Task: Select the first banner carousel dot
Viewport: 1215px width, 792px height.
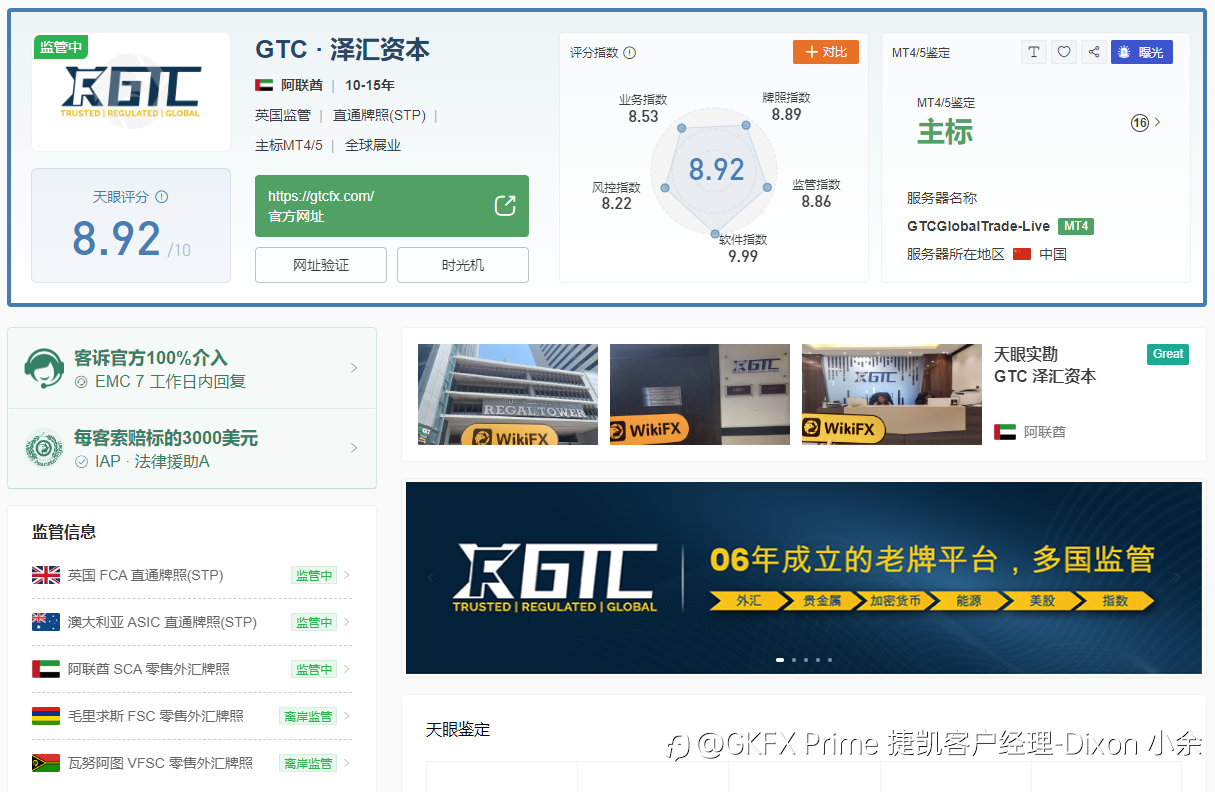Action: pos(780,660)
